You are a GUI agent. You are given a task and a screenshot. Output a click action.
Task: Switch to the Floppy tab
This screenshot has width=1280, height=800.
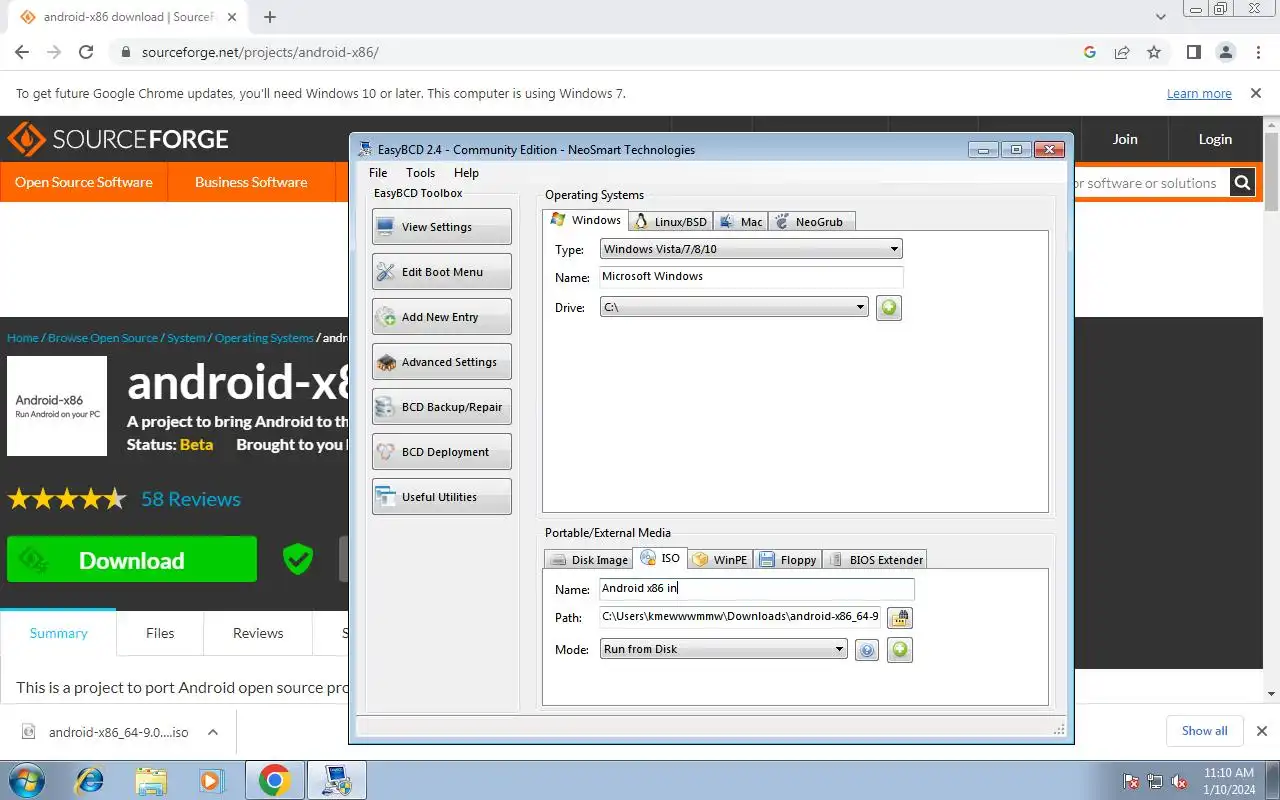(x=788, y=560)
